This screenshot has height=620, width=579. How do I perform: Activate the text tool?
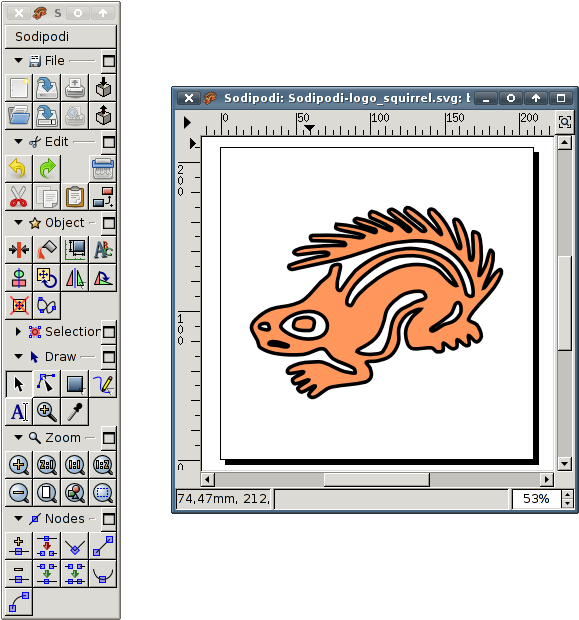[19, 412]
